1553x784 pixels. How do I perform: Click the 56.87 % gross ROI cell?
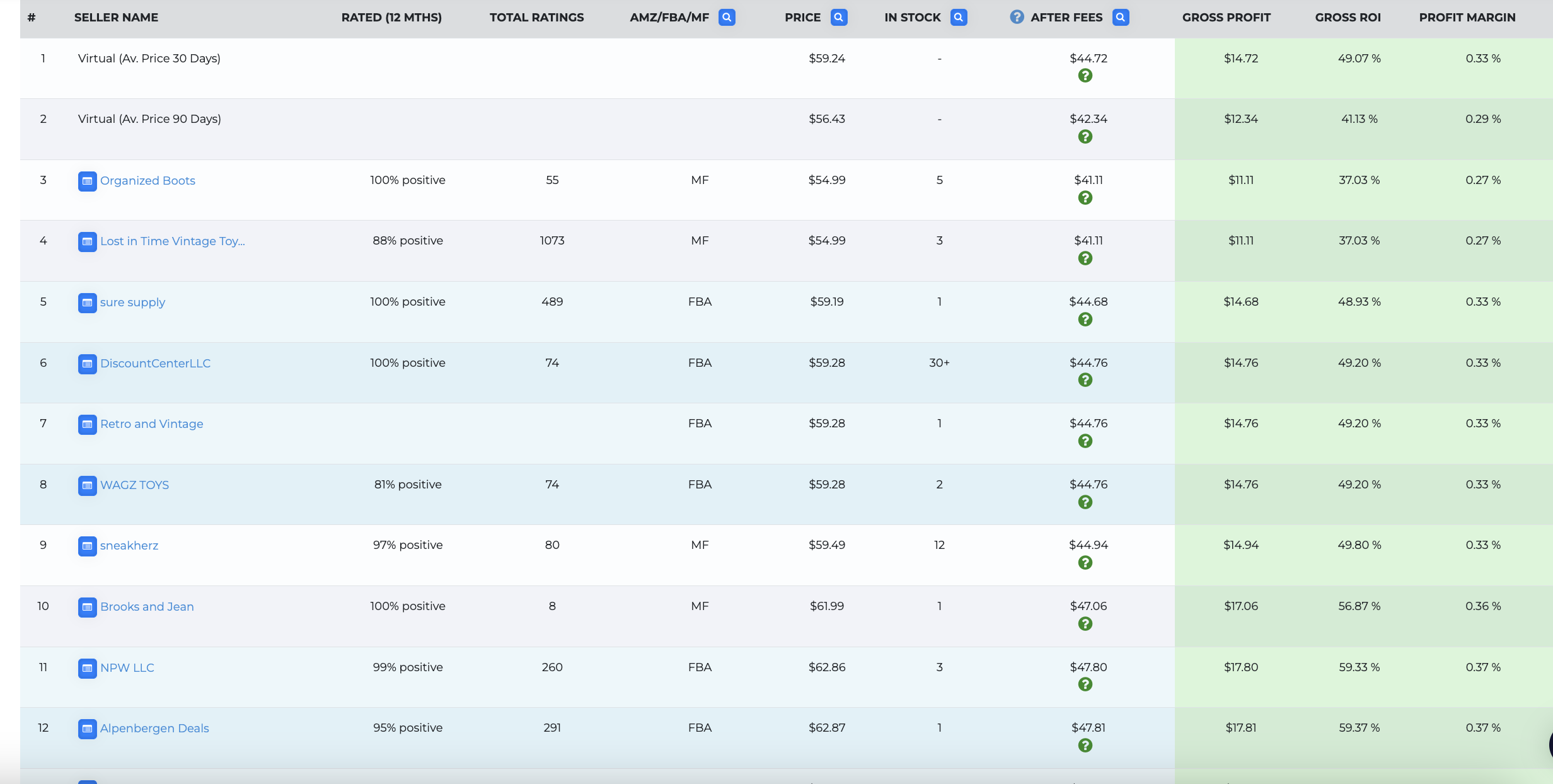tap(1360, 606)
